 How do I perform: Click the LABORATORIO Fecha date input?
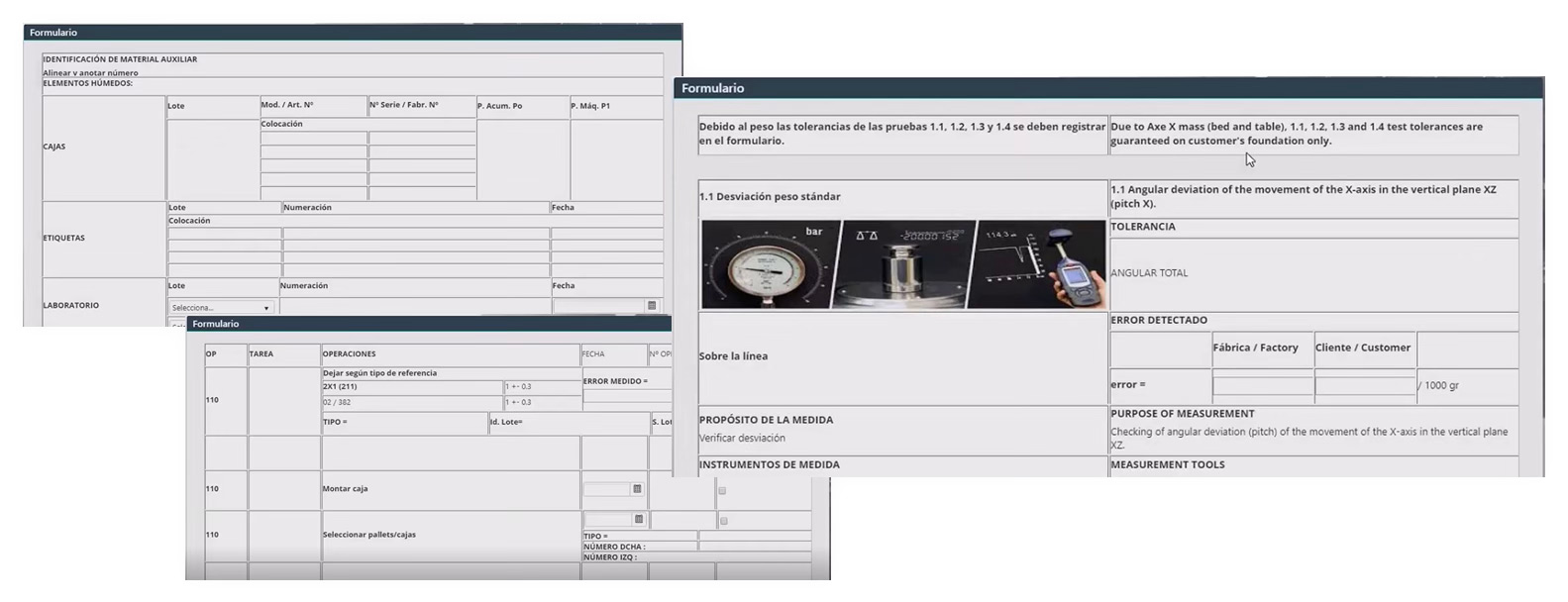(599, 306)
